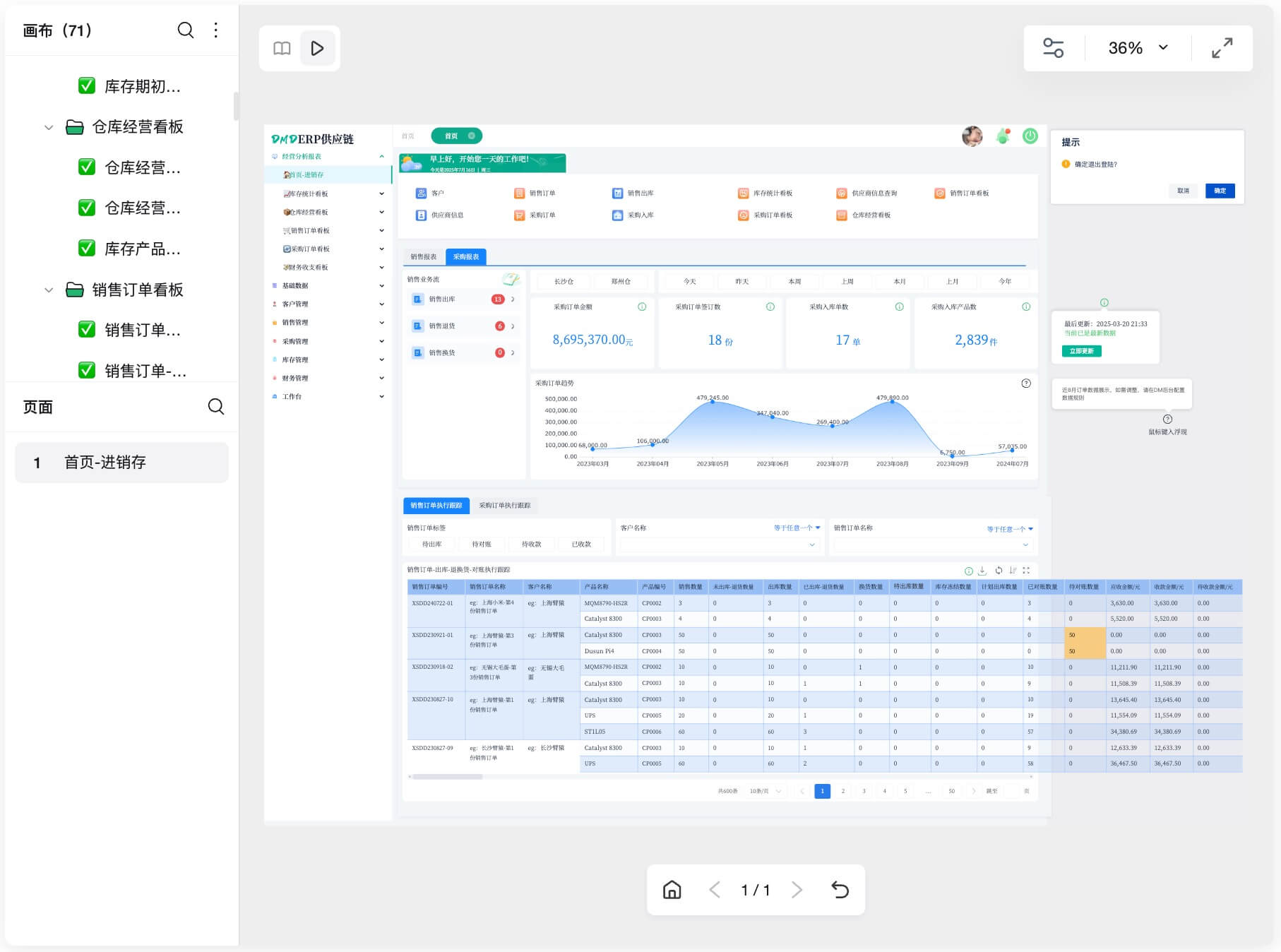1281x952 pixels.
Task: Toggle the checkbox beside 销售订单-
Action: pyautogui.click(x=87, y=371)
